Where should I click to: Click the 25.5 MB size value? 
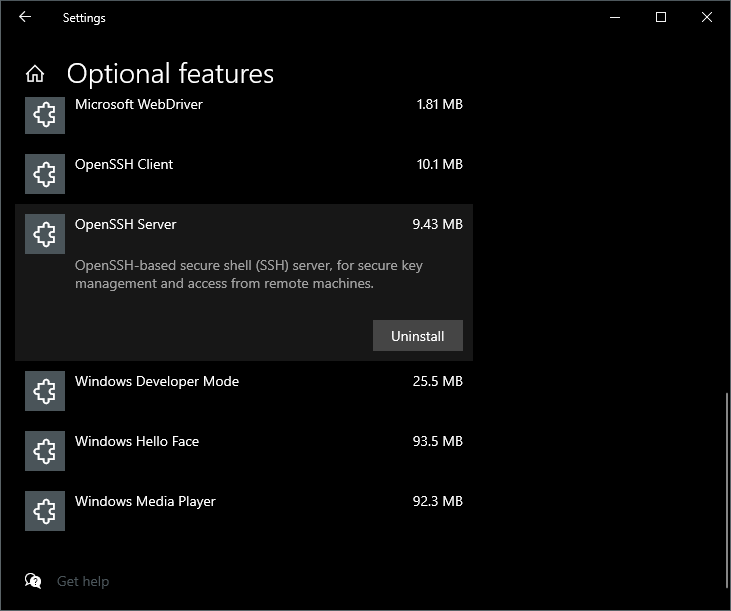pyautogui.click(x=438, y=381)
